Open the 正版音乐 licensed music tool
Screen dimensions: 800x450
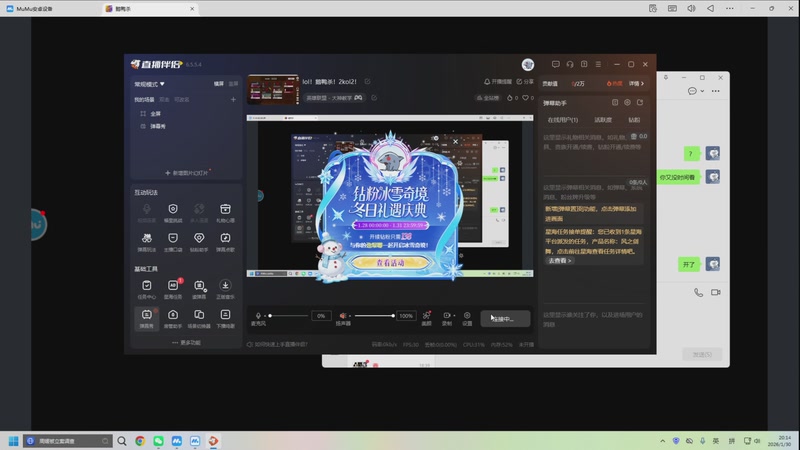(x=225, y=289)
